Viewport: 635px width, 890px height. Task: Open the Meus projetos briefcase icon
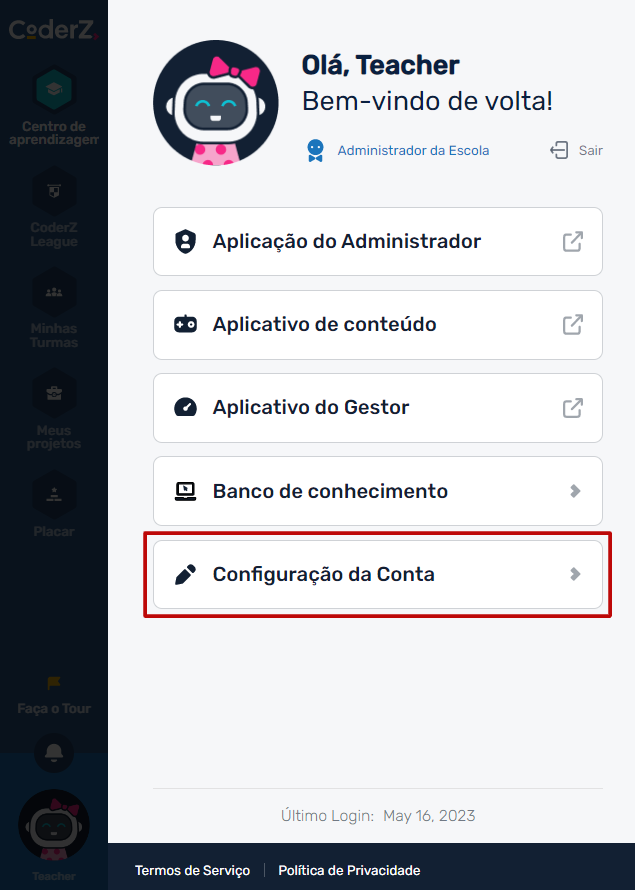click(54, 393)
